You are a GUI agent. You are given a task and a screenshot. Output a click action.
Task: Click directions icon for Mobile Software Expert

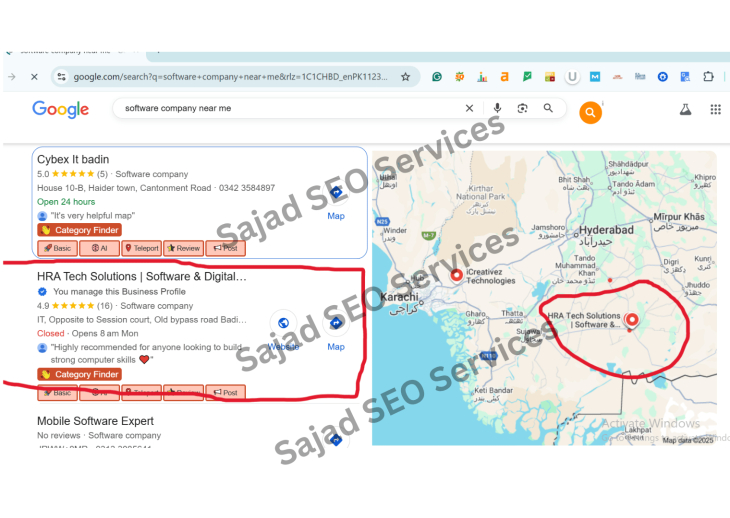(x=336, y=439)
